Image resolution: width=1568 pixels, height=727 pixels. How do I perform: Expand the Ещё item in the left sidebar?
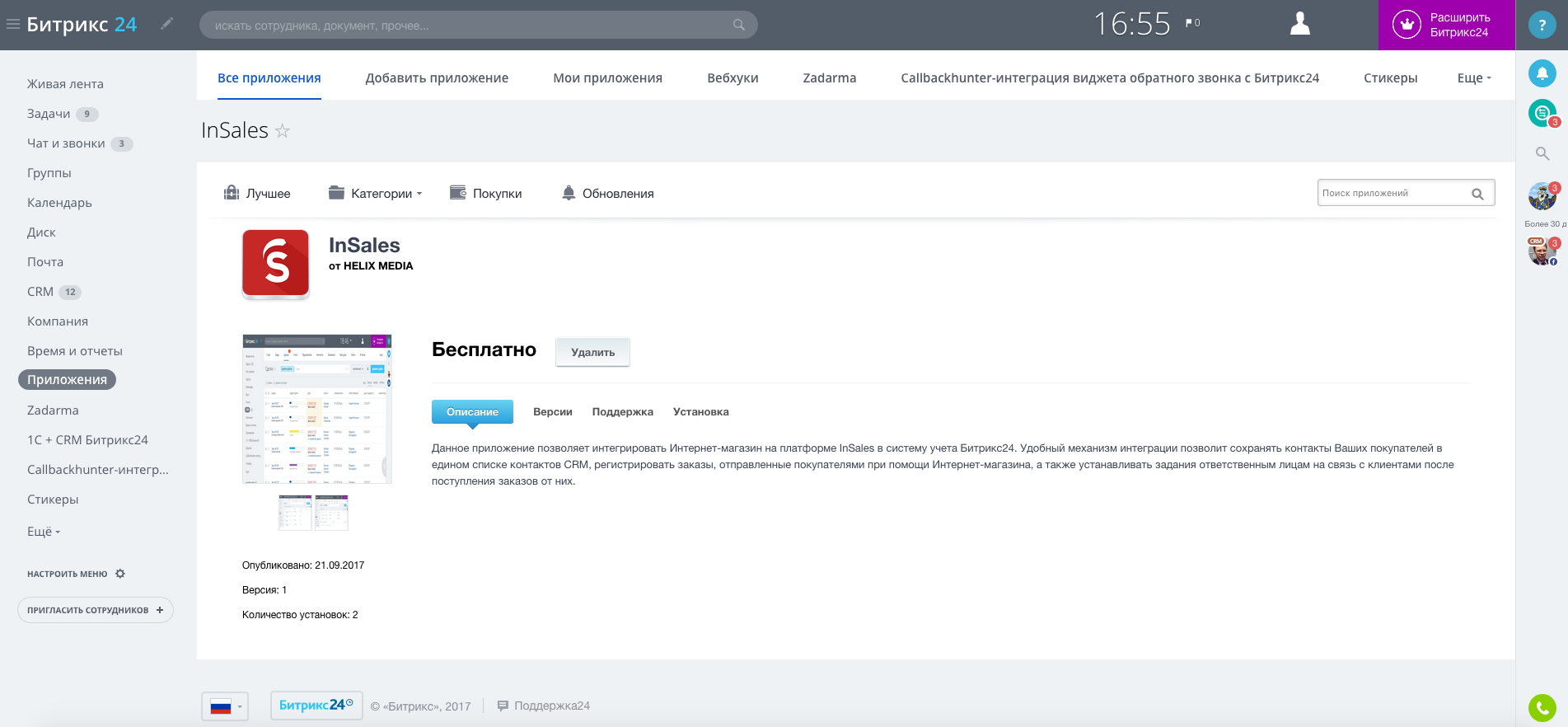pos(44,532)
